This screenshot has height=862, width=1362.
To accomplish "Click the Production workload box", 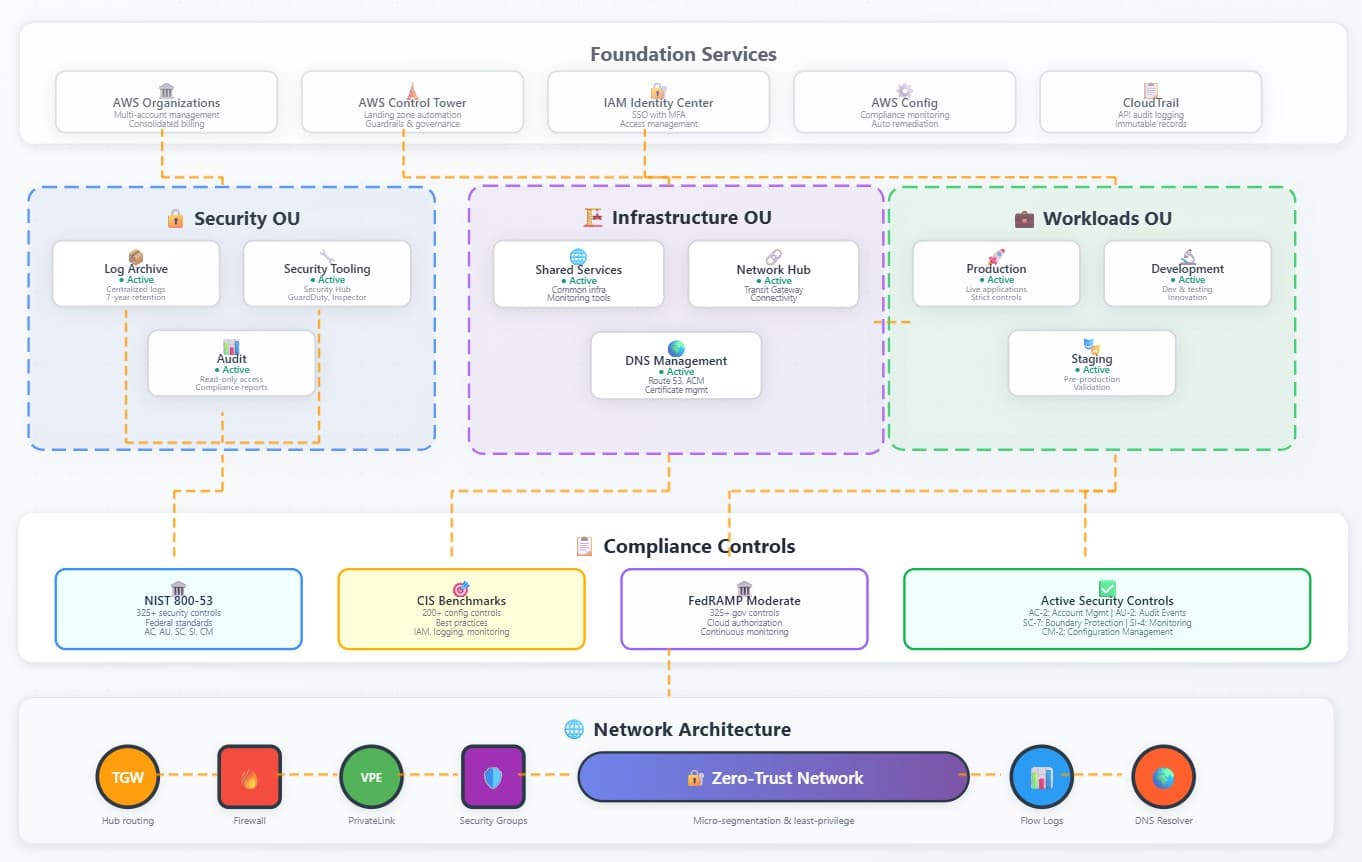I will pyautogui.click(x=996, y=273).
